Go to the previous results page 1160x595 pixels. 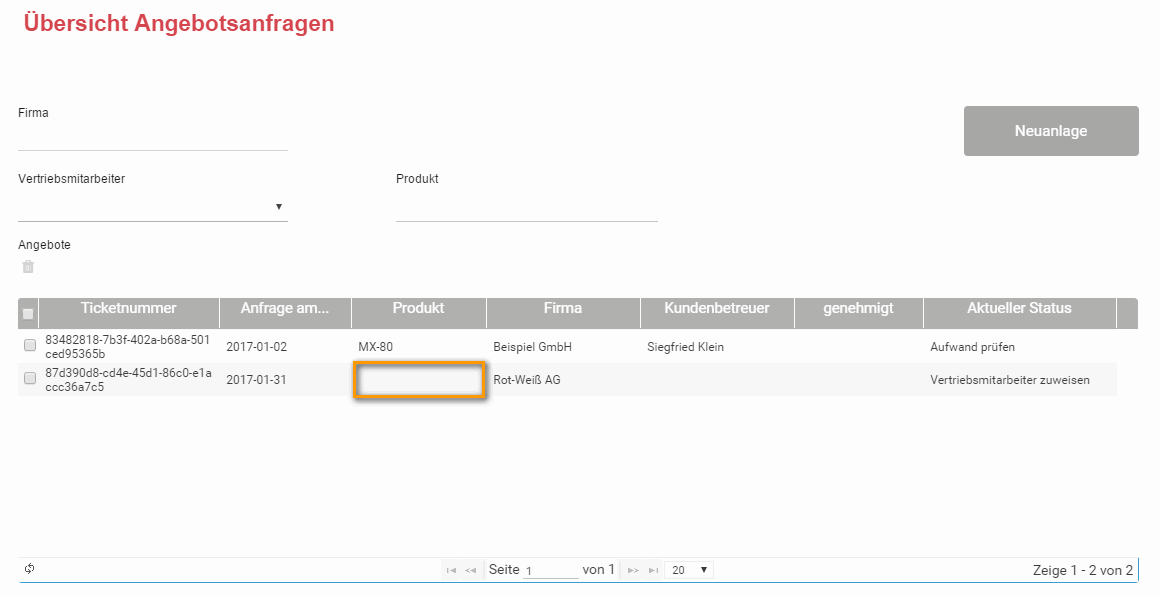pyautogui.click(x=470, y=570)
